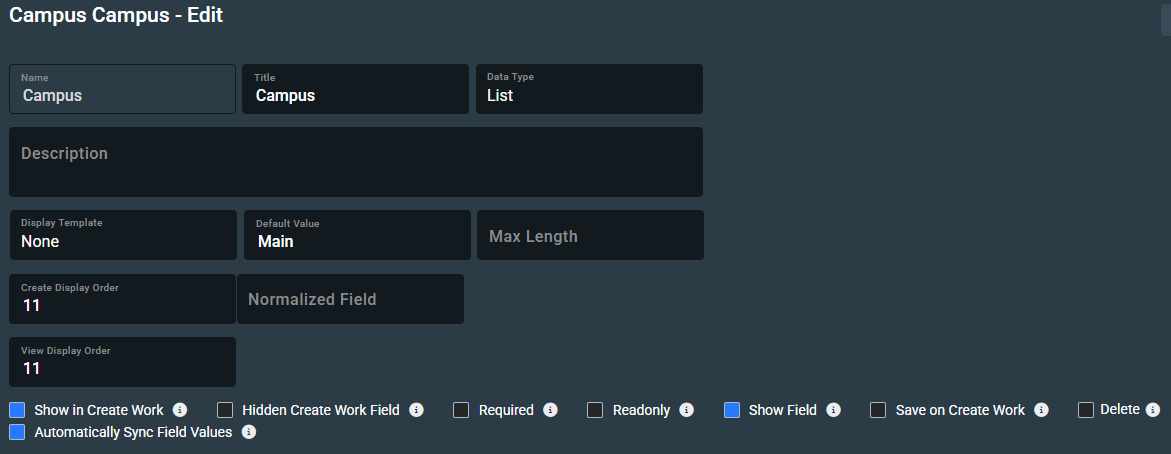
Task: Open the Default Value dropdown showing Main
Action: point(357,235)
